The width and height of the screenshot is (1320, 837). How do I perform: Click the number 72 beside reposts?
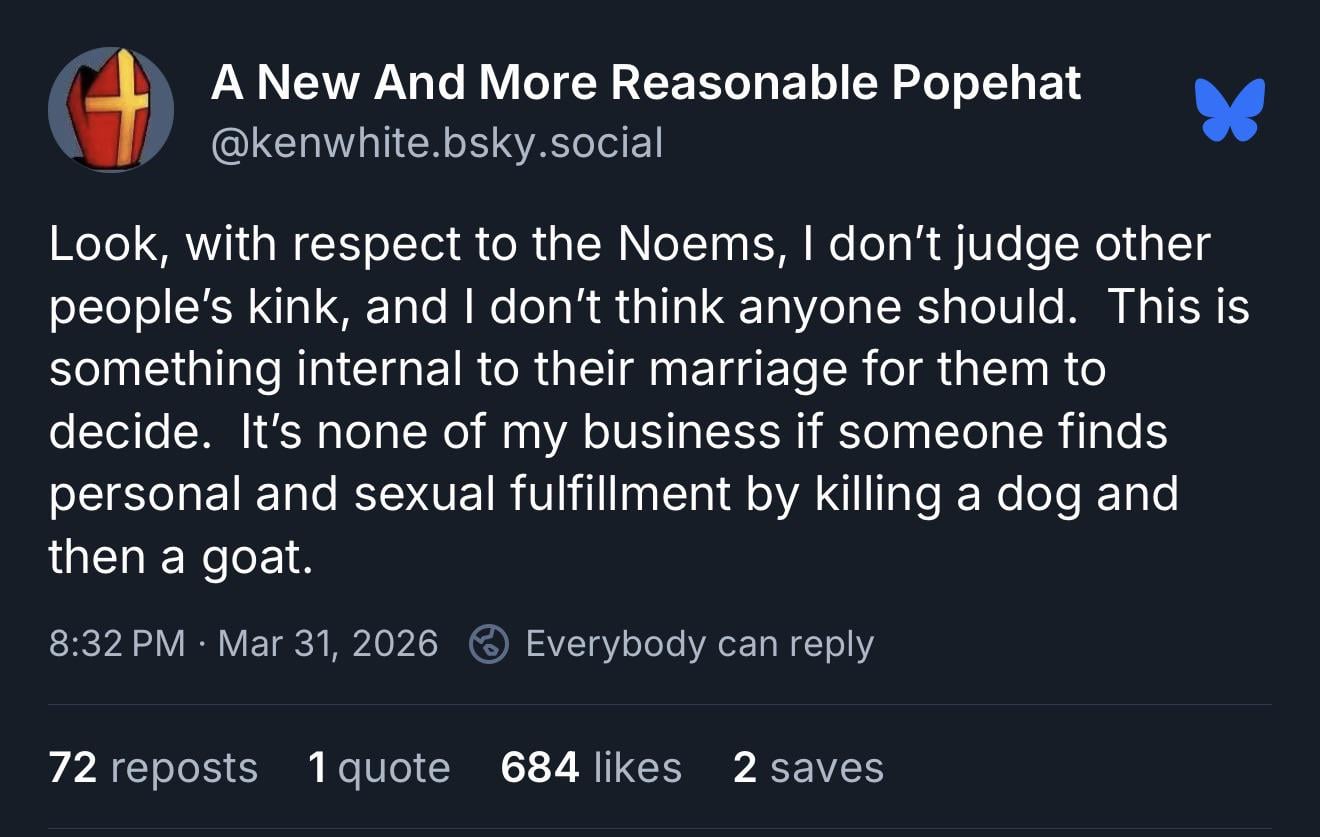73,768
